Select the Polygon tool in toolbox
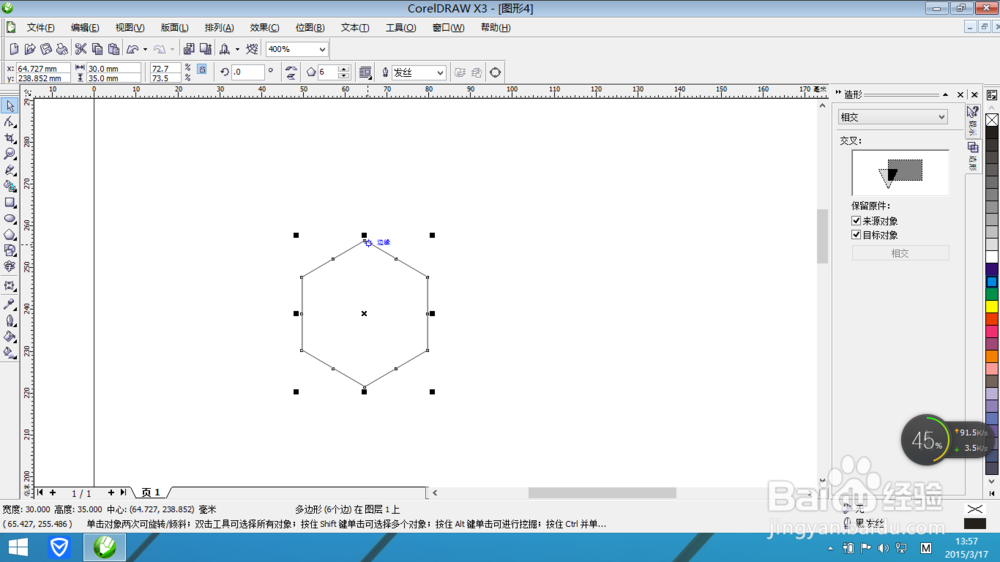The image size is (1000, 562). click(x=10, y=235)
